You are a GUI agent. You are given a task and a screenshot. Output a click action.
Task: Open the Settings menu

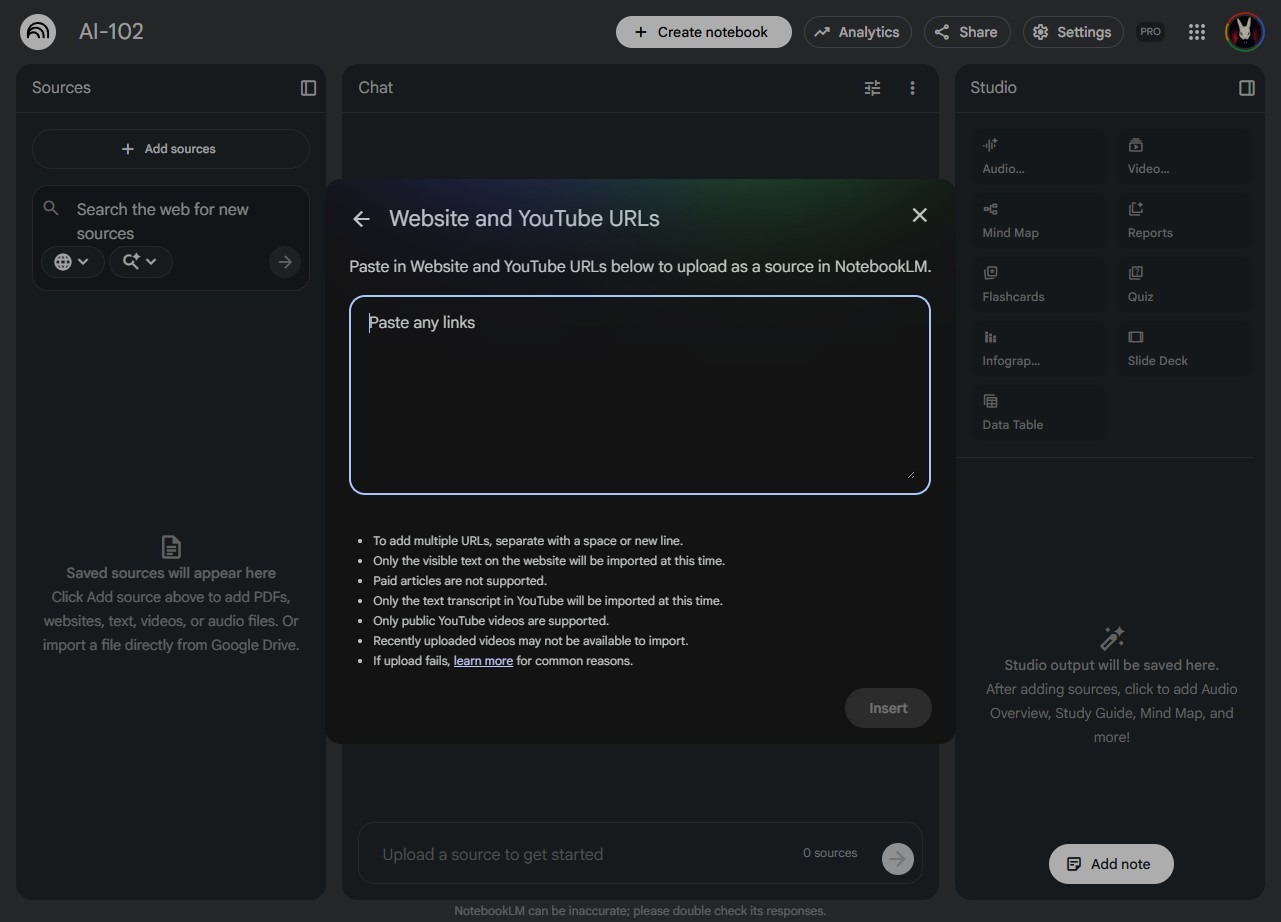point(1072,32)
